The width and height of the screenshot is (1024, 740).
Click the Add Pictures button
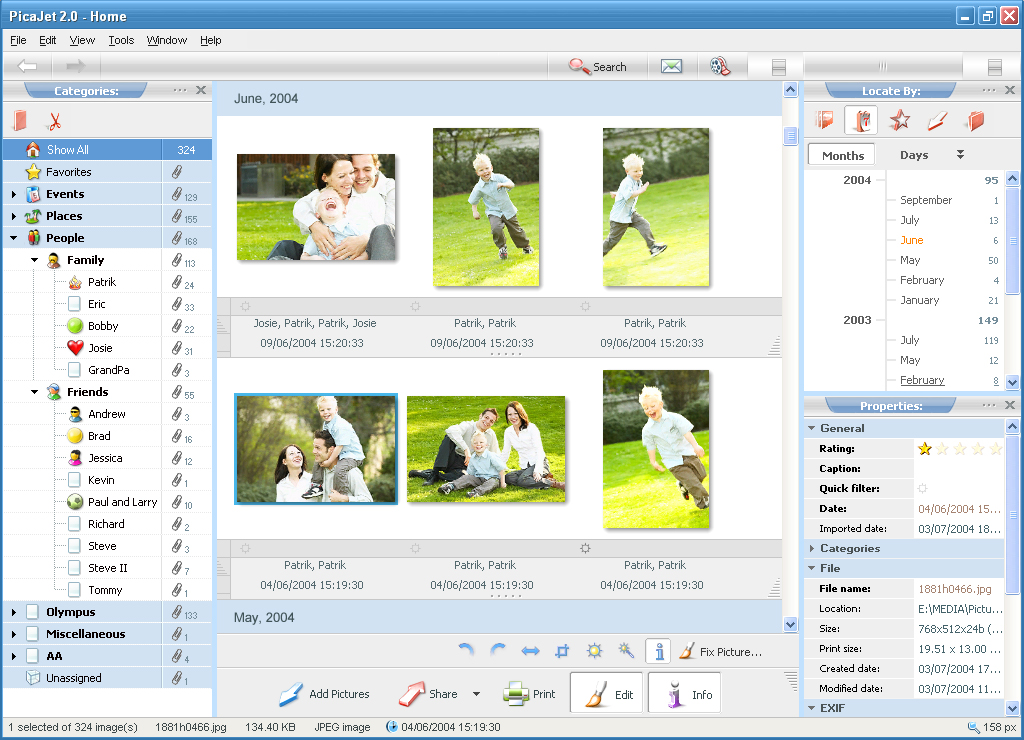point(325,694)
